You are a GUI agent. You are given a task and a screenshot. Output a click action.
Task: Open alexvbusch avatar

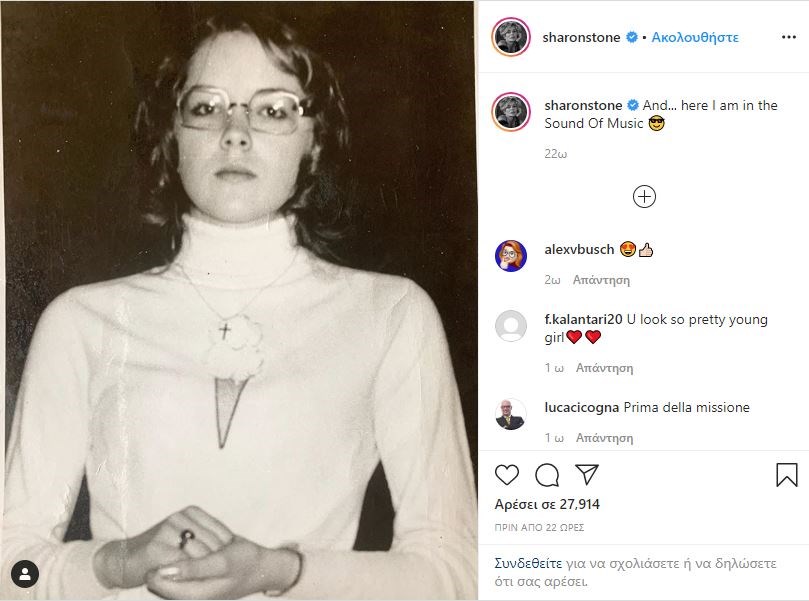[511, 256]
